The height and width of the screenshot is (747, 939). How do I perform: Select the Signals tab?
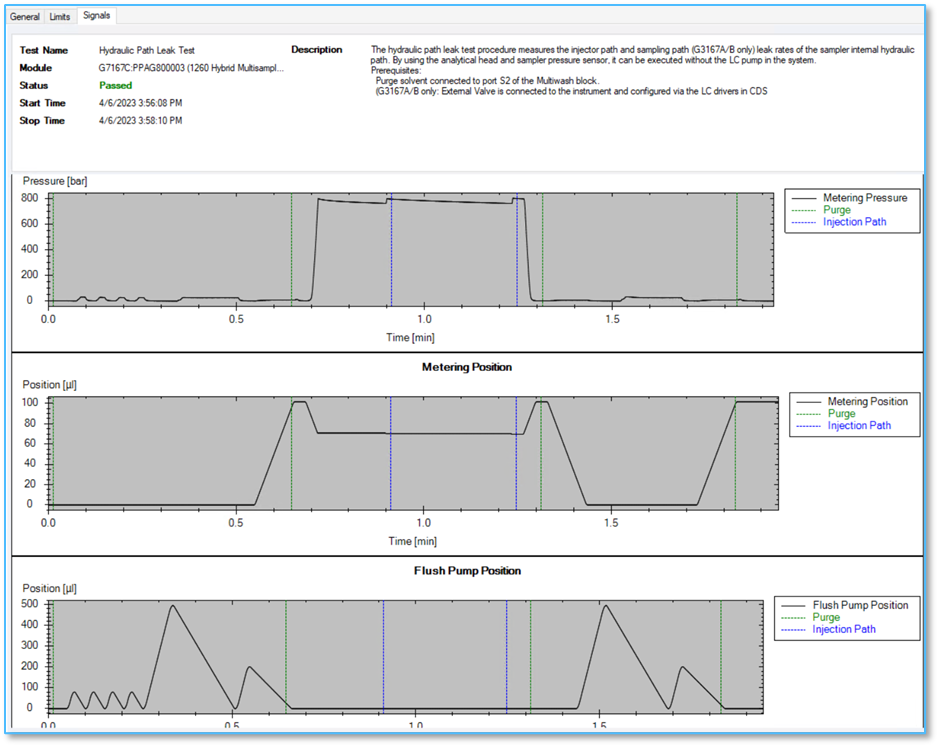click(96, 16)
